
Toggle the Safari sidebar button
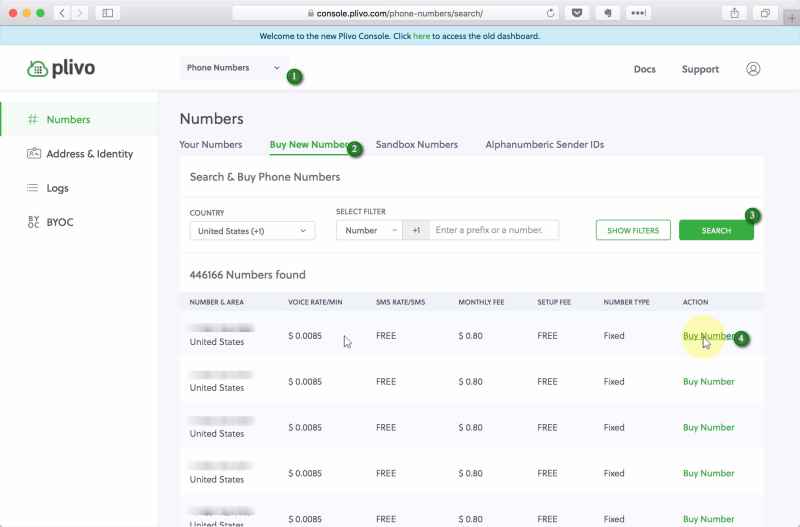pyautogui.click(x=108, y=13)
